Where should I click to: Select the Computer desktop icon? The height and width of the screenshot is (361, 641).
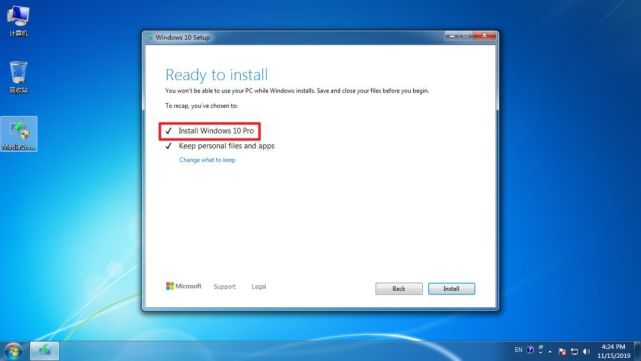(x=18, y=22)
